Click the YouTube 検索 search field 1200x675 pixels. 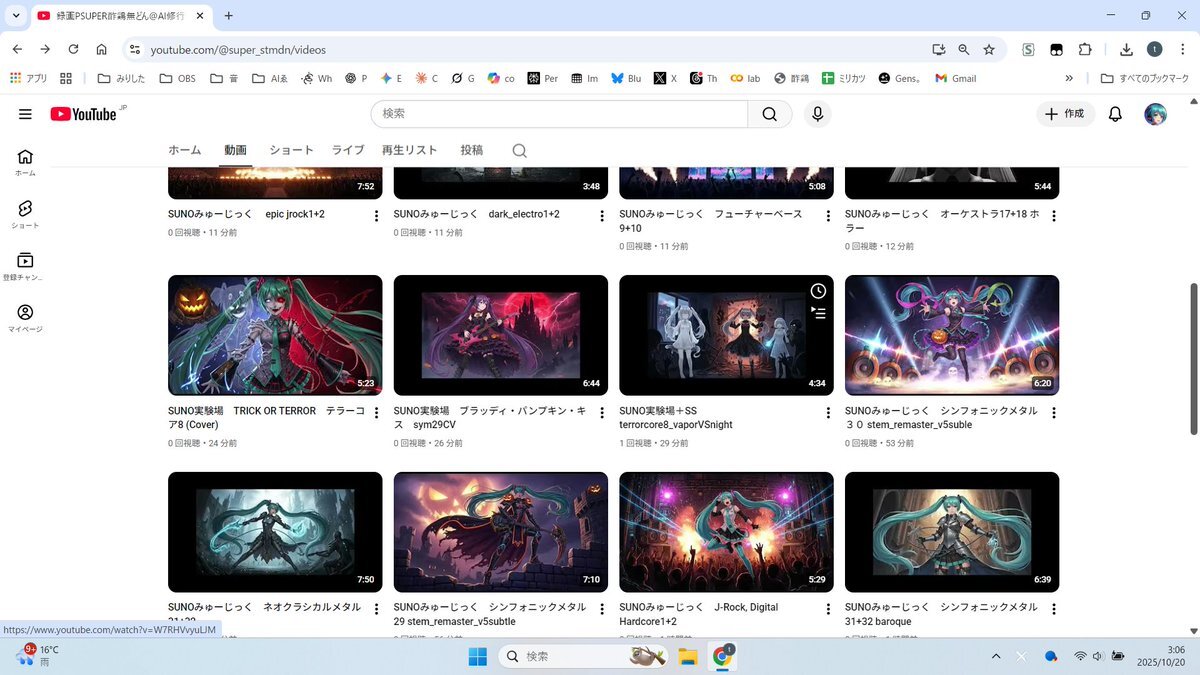pos(560,114)
